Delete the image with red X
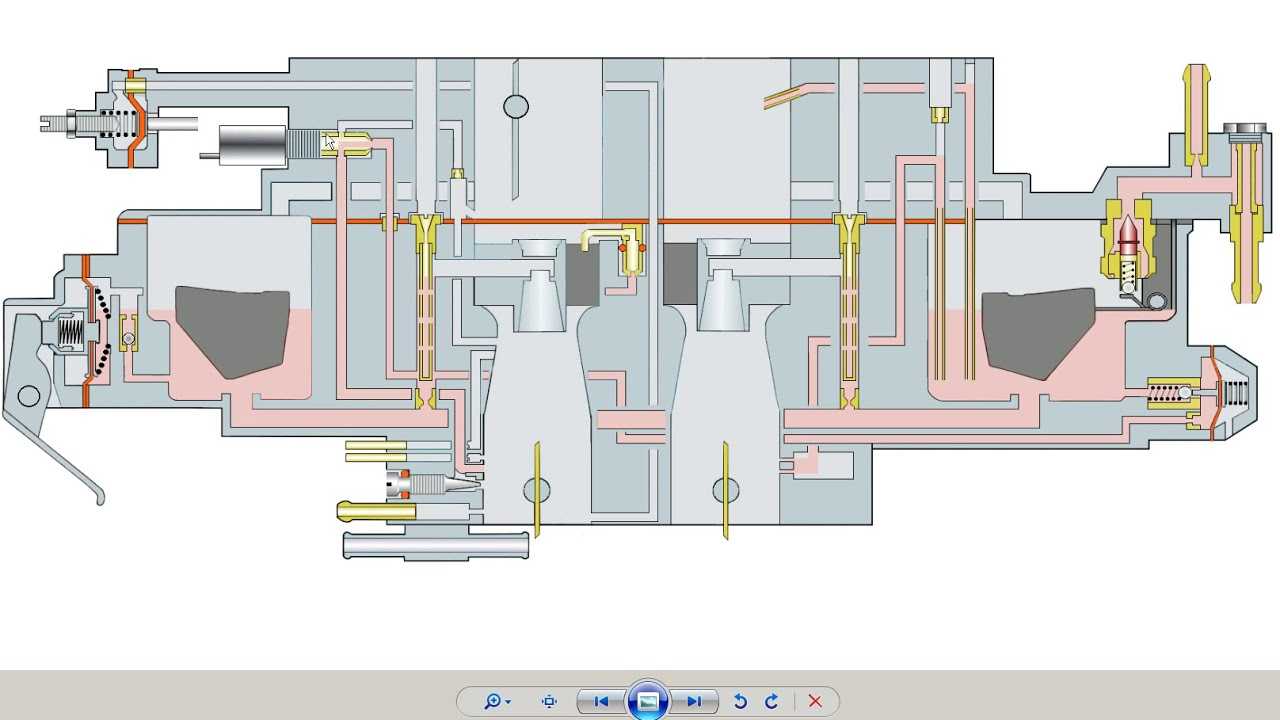The height and width of the screenshot is (720, 1280). 815,702
